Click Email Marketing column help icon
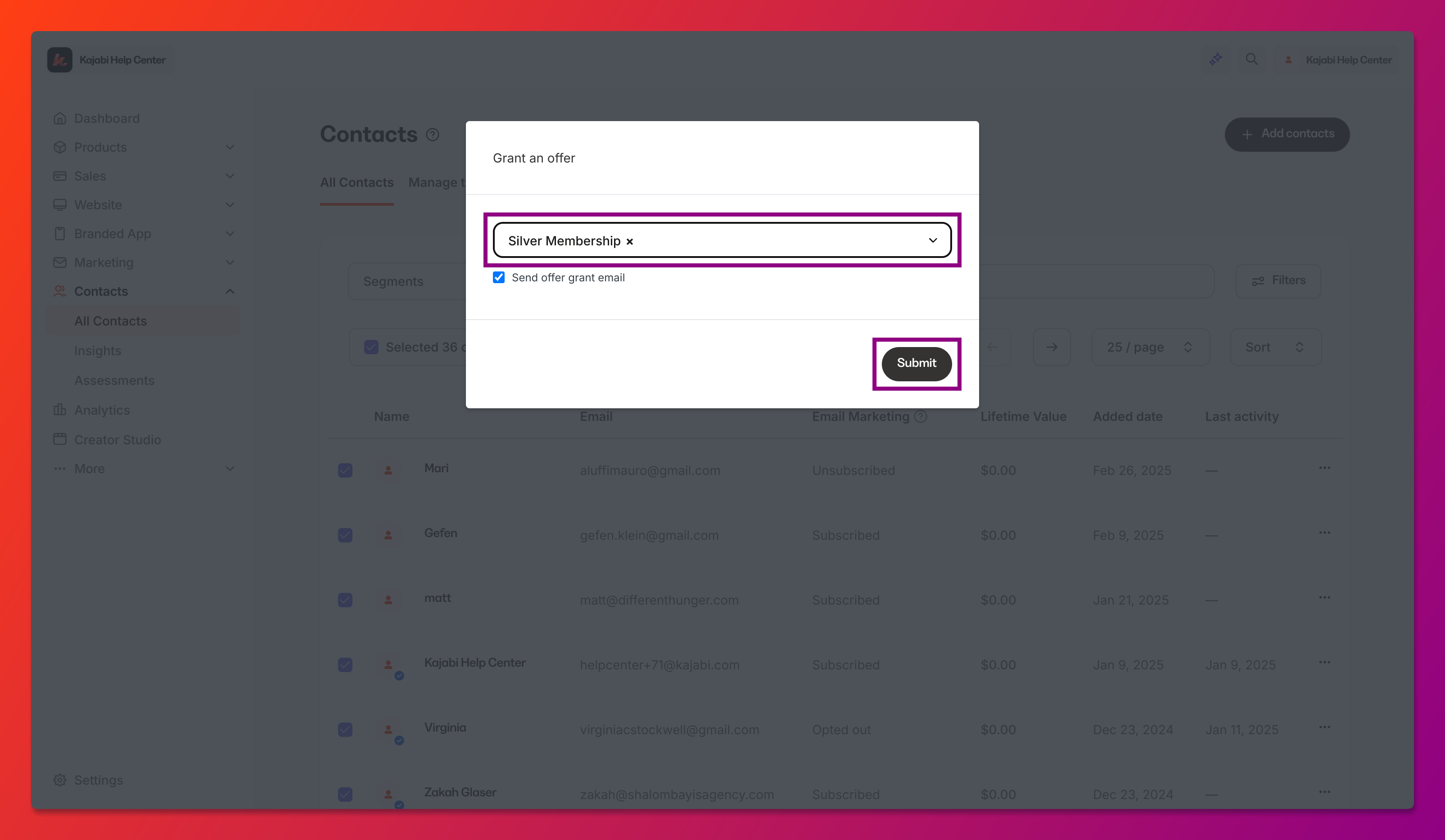 point(920,416)
